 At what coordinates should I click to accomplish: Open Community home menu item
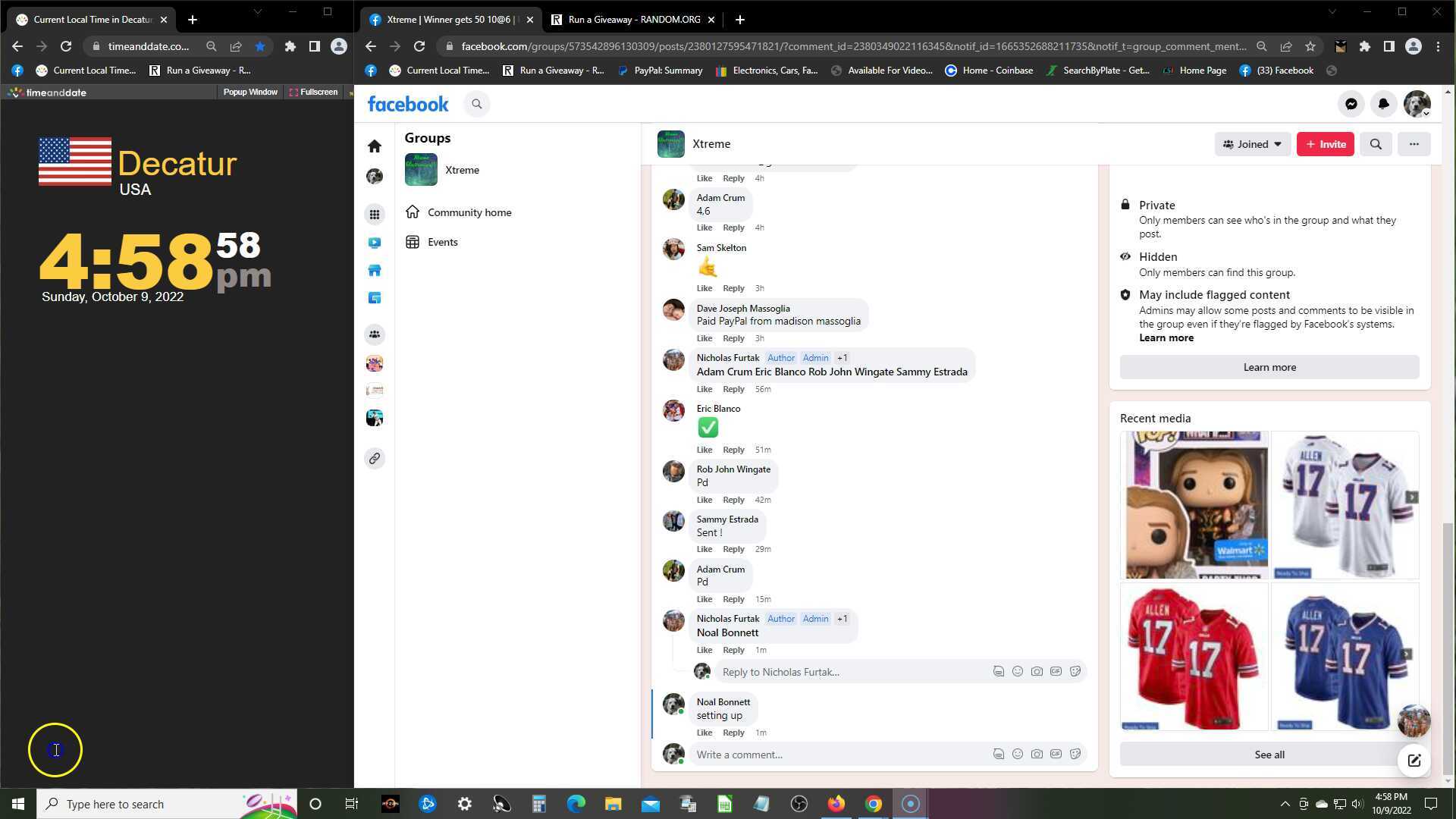coord(469,212)
